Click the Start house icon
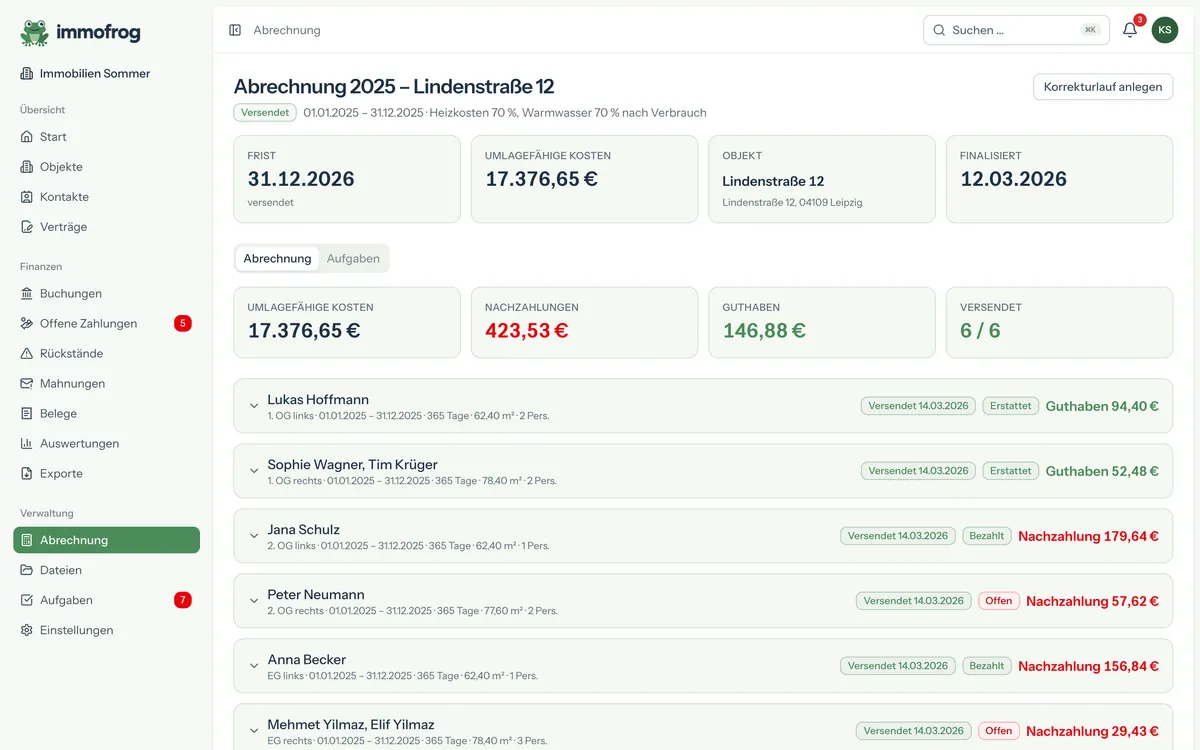 click(x=27, y=137)
